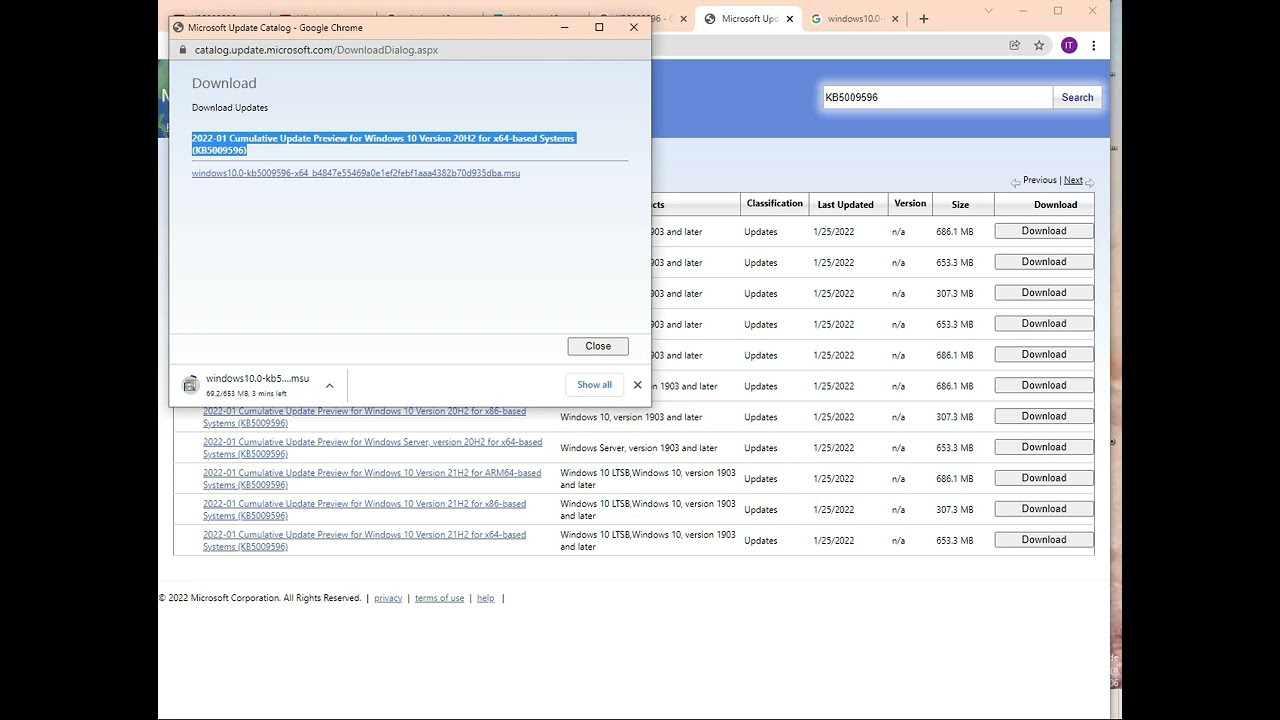This screenshot has width=1280, height=720.
Task: Click Show all downloads button
Action: coord(594,385)
